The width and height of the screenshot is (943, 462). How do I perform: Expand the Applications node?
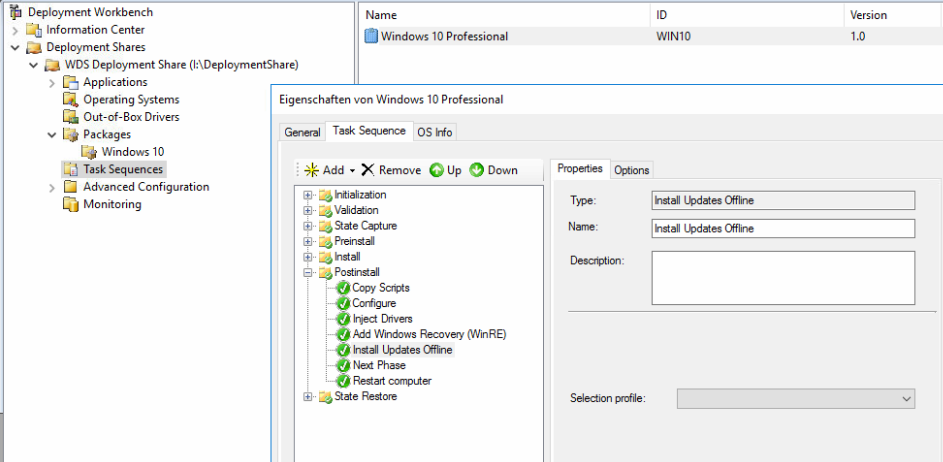point(52,82)
